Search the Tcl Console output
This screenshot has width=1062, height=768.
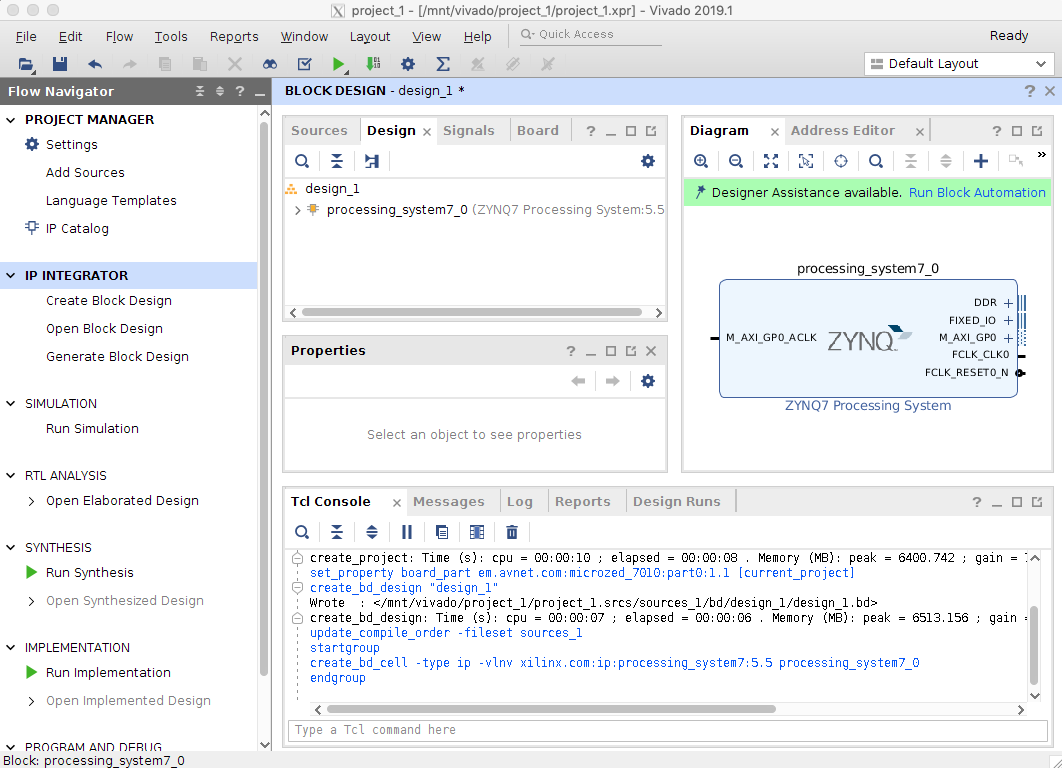(x=302, y=532)
